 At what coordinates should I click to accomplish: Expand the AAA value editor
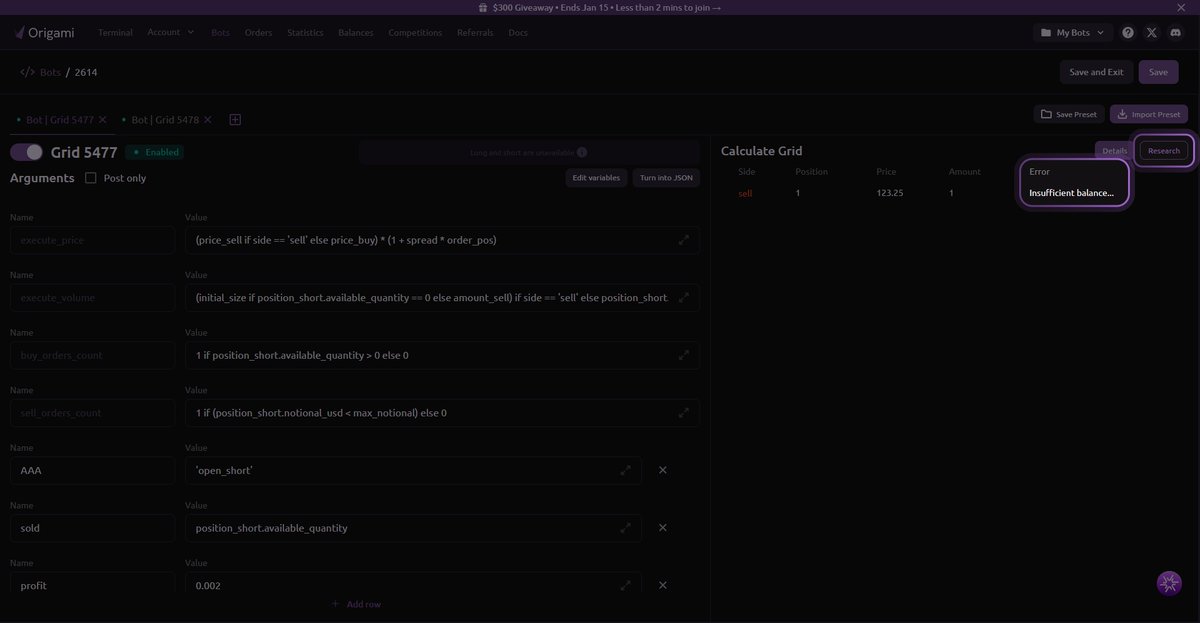pos(626,470)
